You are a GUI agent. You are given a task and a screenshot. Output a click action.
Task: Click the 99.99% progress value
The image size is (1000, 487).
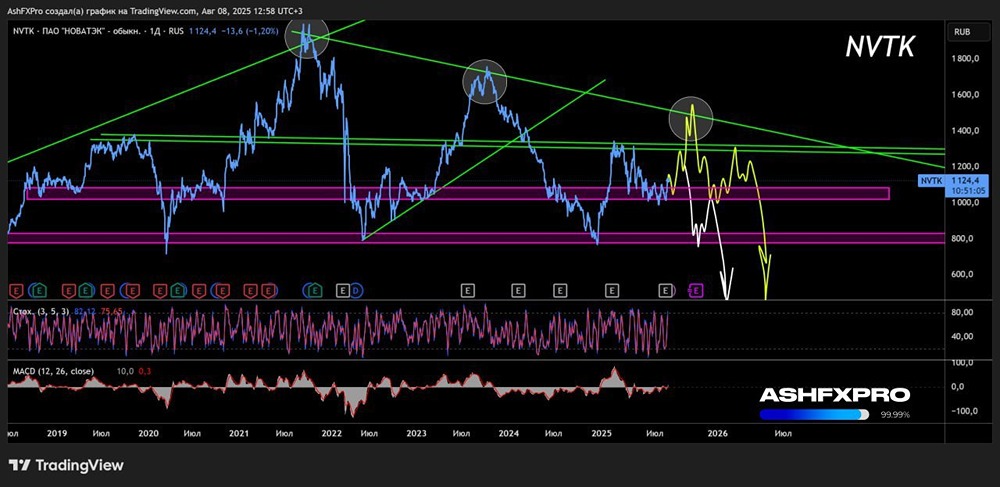(x=897, y=415)
